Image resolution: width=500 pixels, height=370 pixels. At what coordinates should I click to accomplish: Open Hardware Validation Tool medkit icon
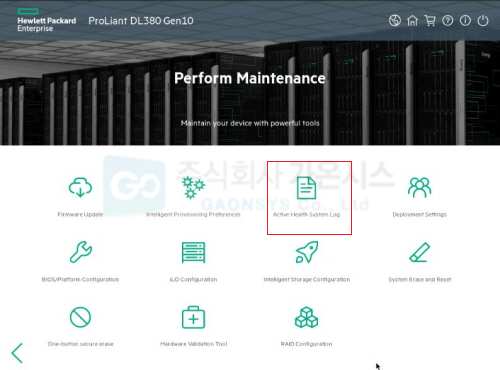click(x=193, y=317)
